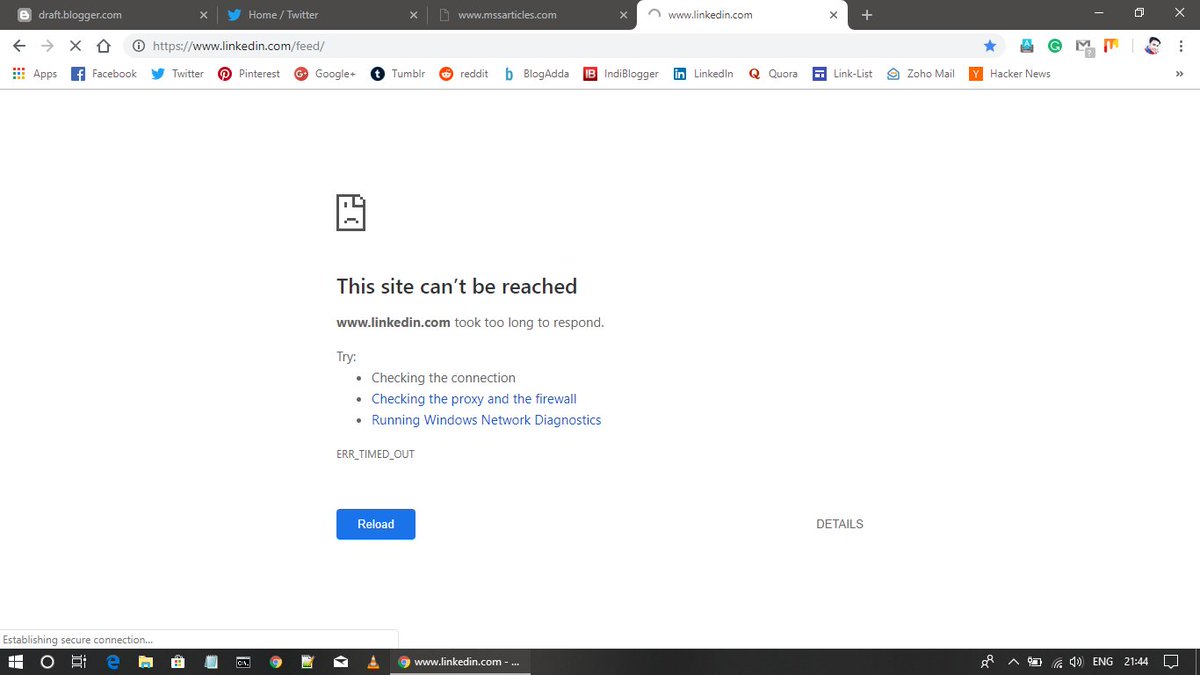This screenshot has height=675, width=1200.
Task: Open the volume speaker tray icon
Action: [x=1076, y=661]
